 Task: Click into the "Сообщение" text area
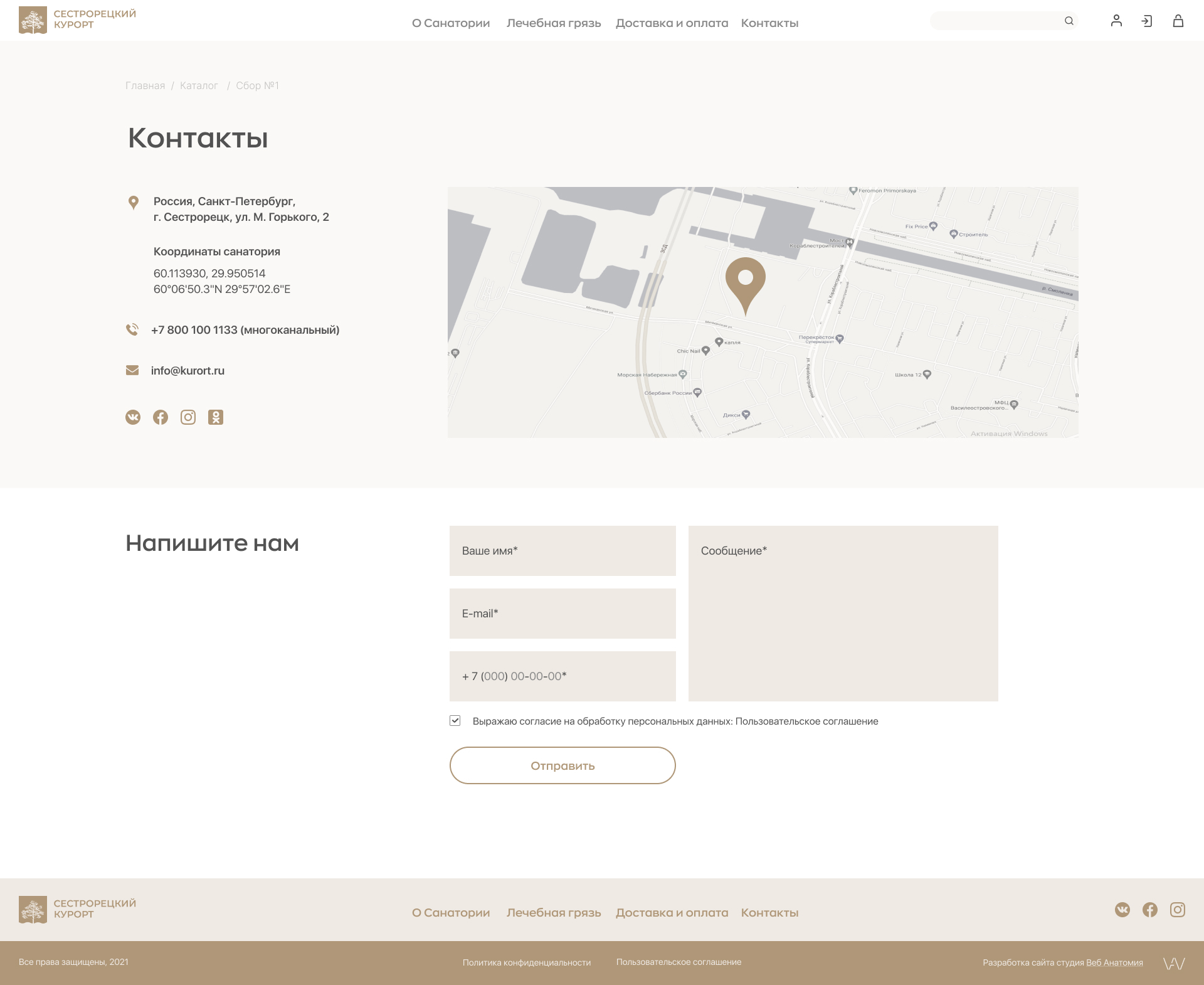(843, 614)
